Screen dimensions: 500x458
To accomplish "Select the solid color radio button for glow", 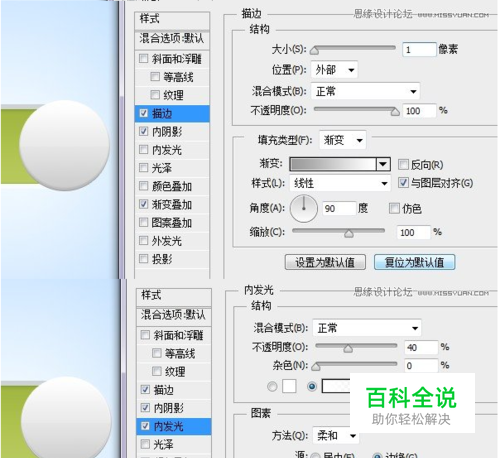I will pyautogui.click(x=272, y=386).
